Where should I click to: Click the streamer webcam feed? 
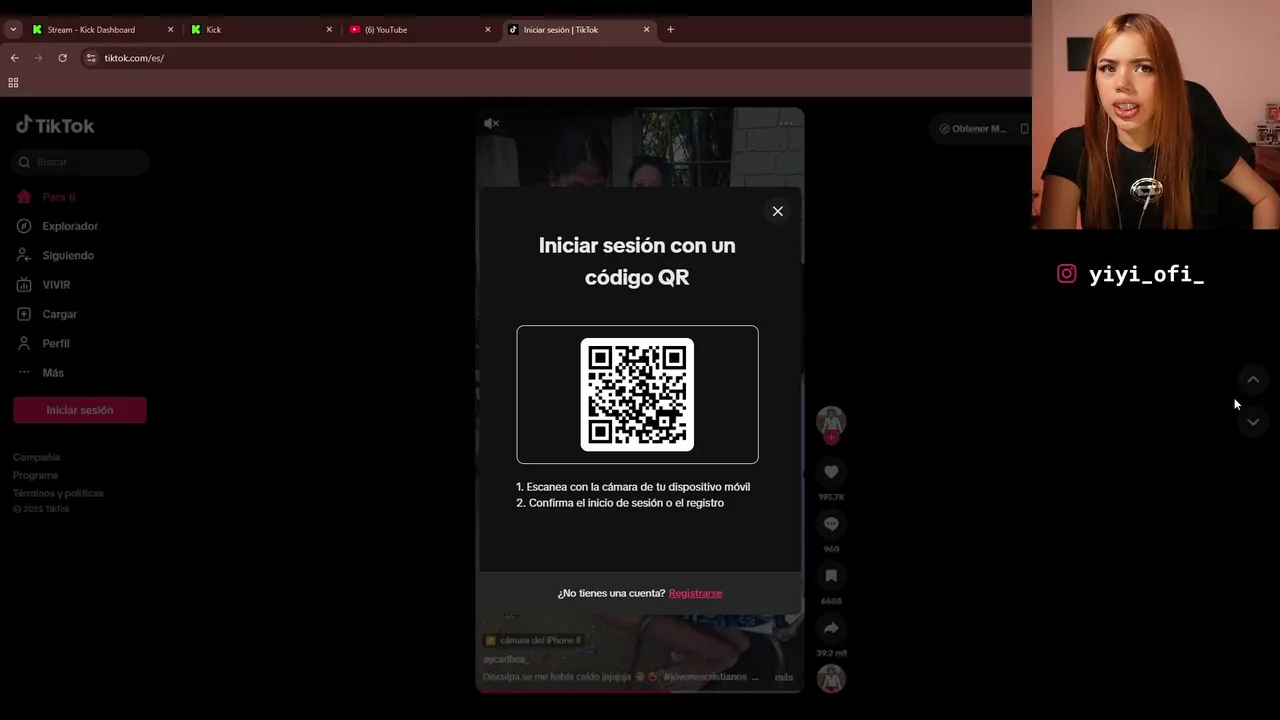pos(1156,115)
